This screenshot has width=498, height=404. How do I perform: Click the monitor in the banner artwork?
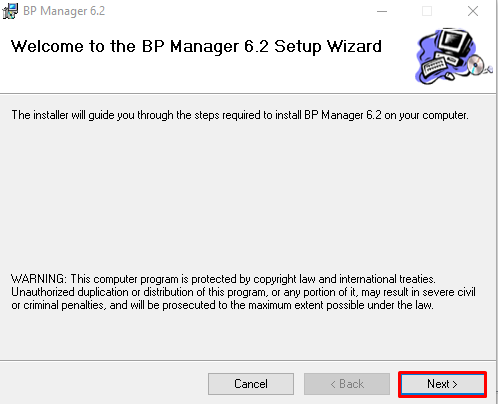[x=455, y=43]
